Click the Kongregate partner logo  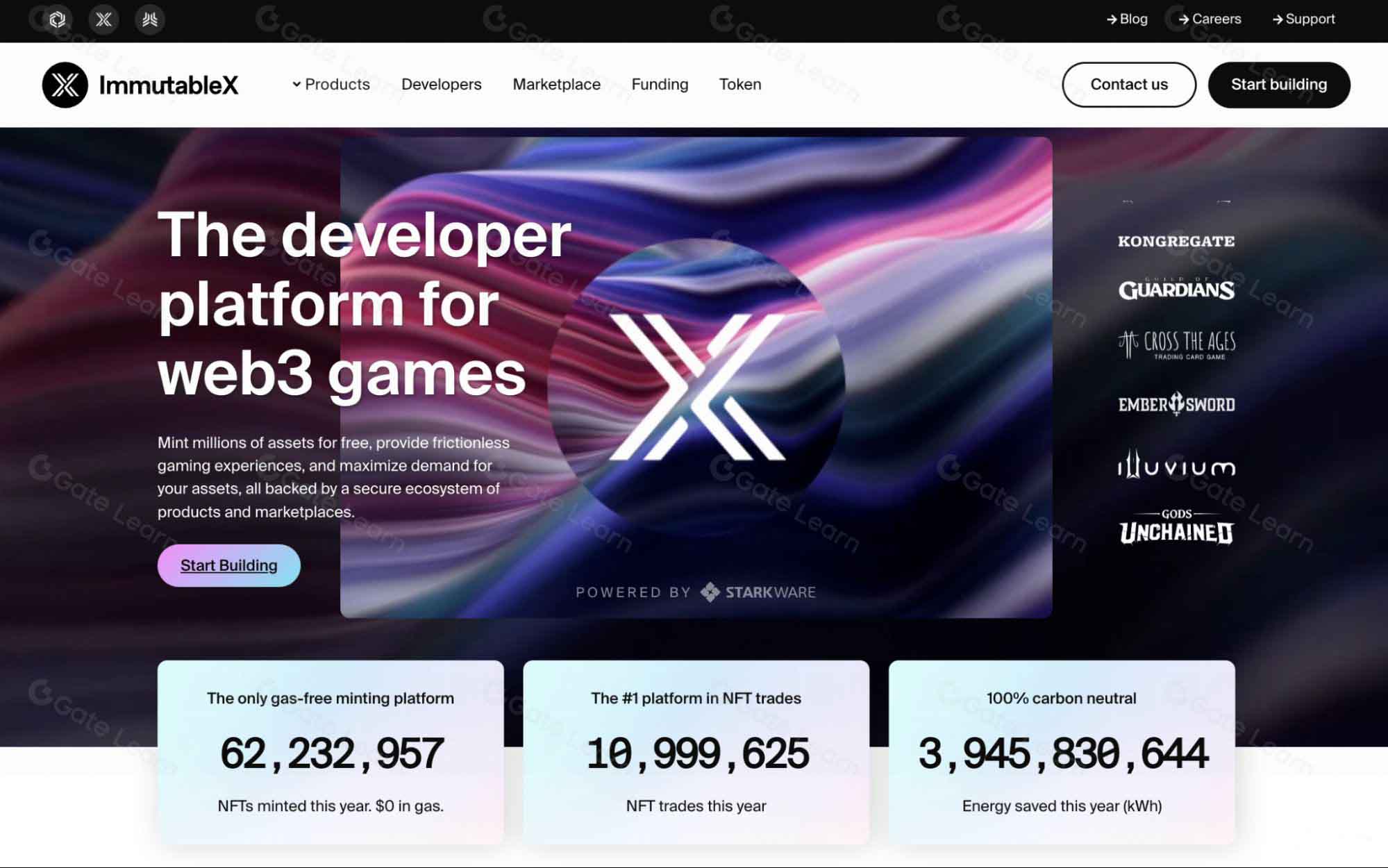point(1176,242)
